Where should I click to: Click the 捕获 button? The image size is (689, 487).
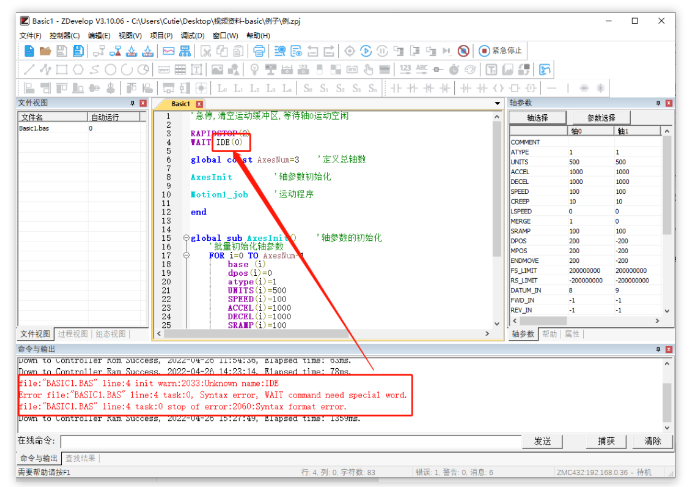[606, 441]
